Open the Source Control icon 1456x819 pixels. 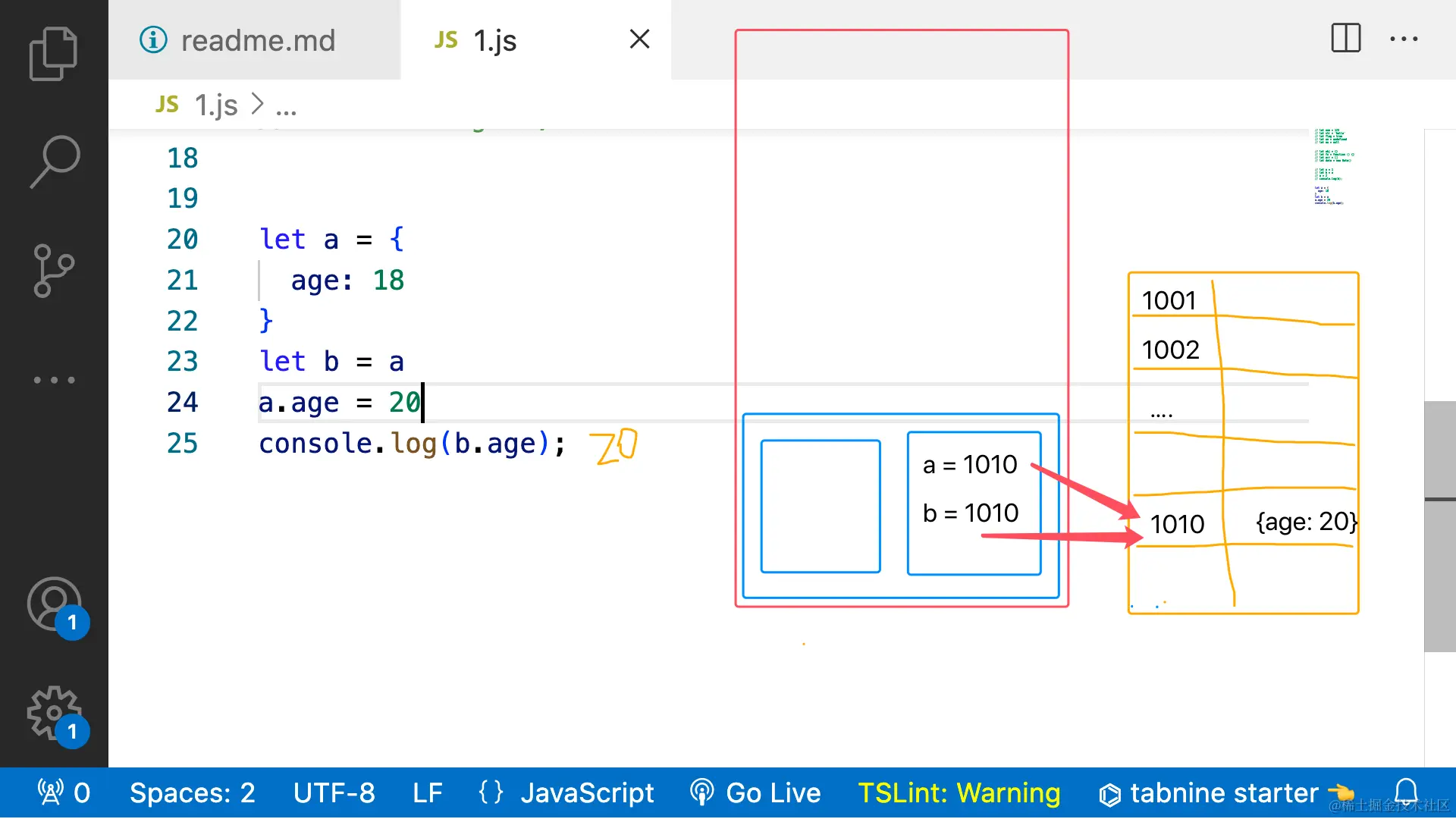click(53, 271)
